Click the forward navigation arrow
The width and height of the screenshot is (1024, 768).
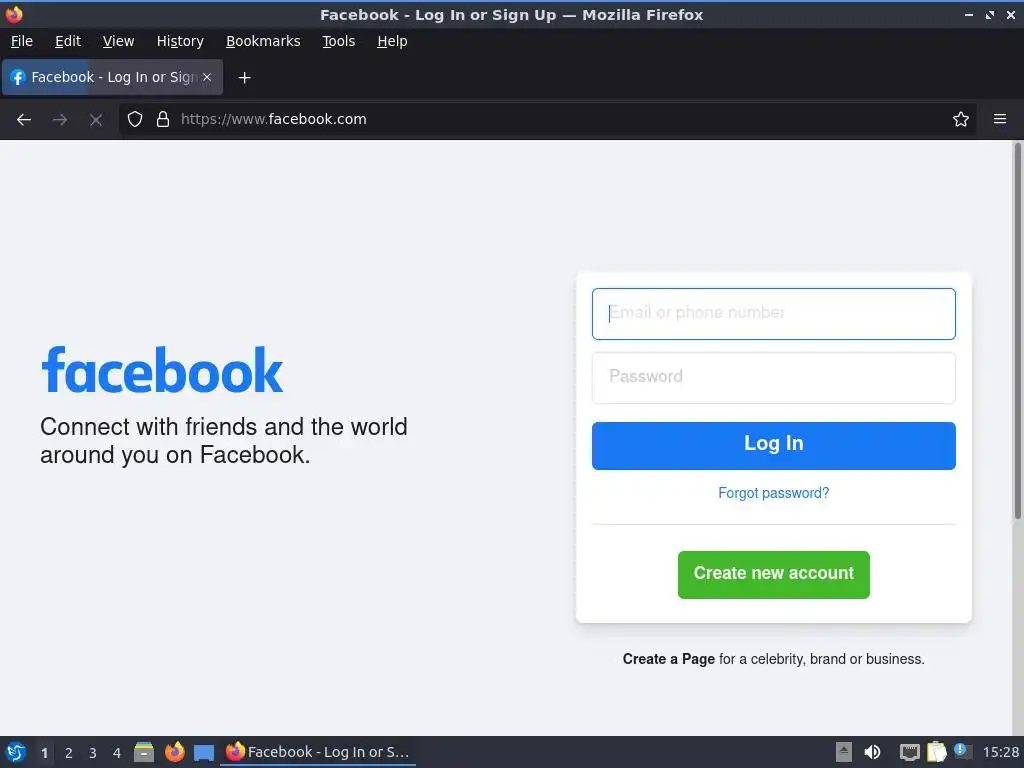coord(59,120)
